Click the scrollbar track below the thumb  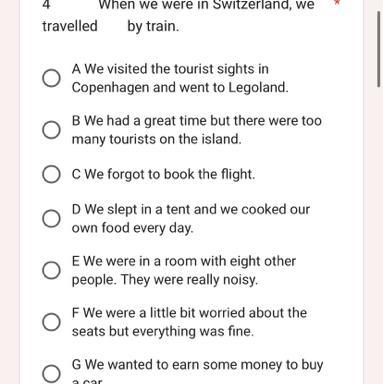click(x=379, y=233)
